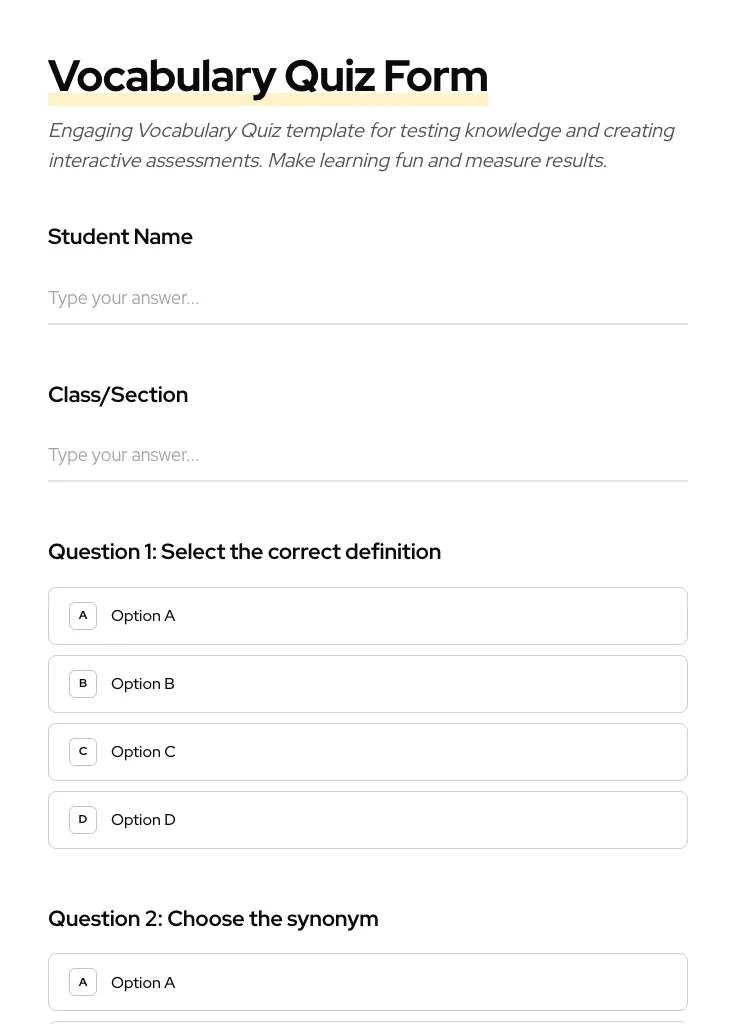The image size is (736, 1024).
Task: Select Option D for Question 1
Action: [367, 820]
